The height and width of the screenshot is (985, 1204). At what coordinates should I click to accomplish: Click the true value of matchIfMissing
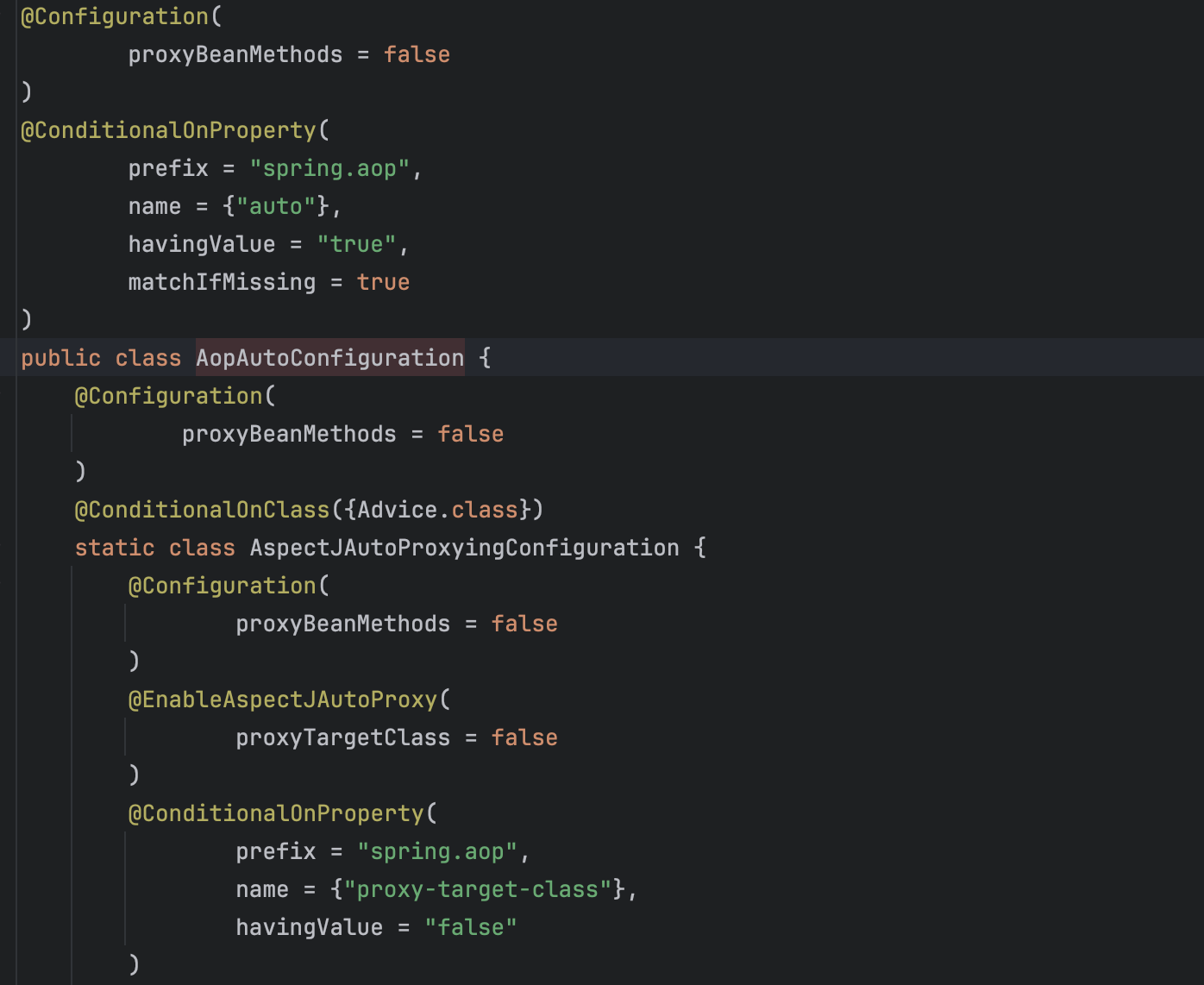(383, 282)
